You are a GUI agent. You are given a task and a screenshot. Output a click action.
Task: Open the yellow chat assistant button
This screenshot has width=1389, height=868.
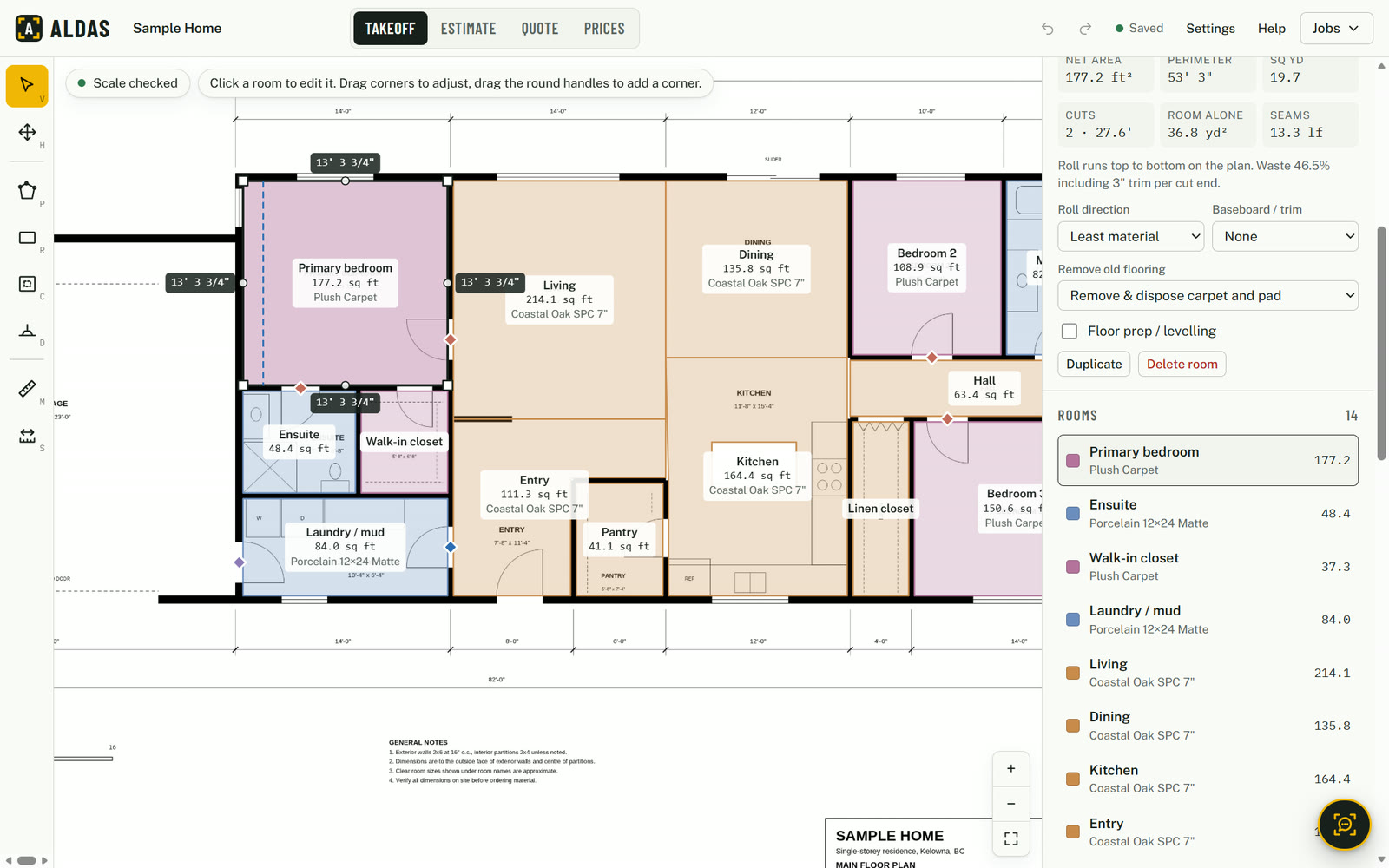click(x=1344, y=824)
